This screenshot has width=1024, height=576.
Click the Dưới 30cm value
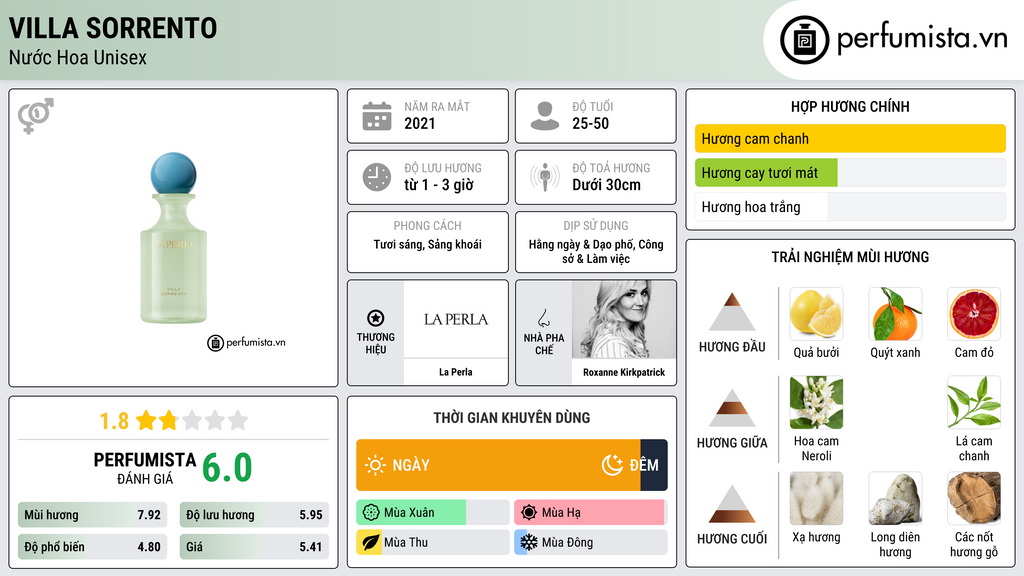[x=606, y=185]
